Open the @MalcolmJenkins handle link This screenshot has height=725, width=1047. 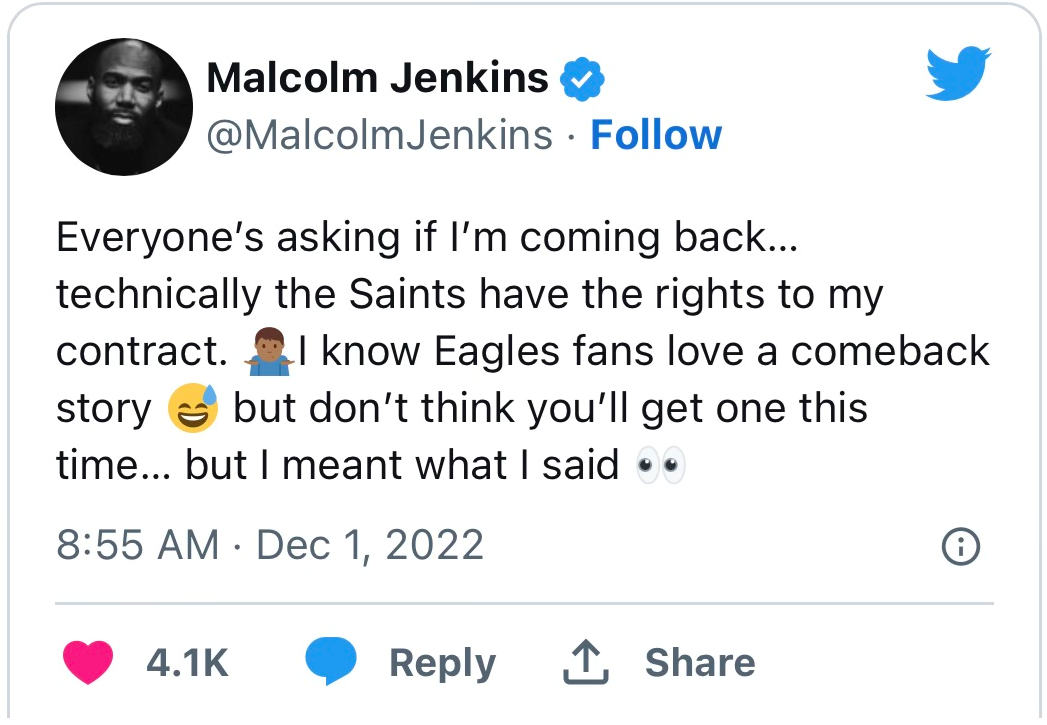[379, 135]
